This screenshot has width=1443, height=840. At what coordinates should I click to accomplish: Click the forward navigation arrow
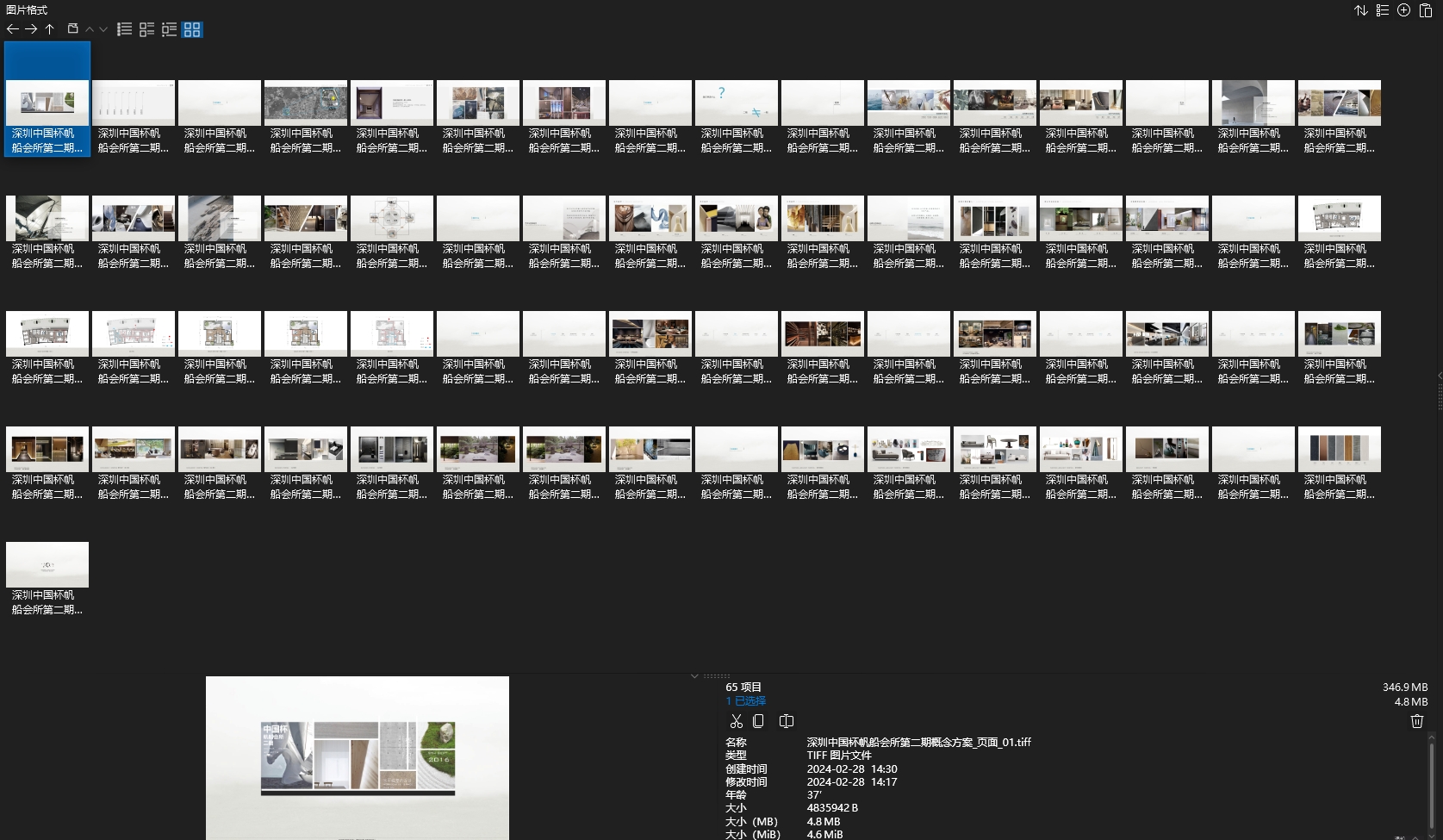pyautogui.click(x=31, y=29)
